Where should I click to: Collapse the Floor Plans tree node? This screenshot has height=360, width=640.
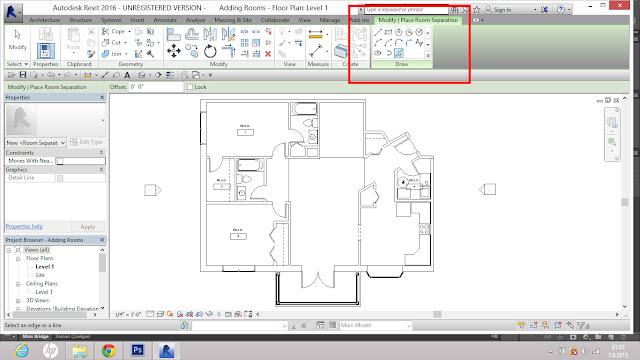tap(18, 259)
